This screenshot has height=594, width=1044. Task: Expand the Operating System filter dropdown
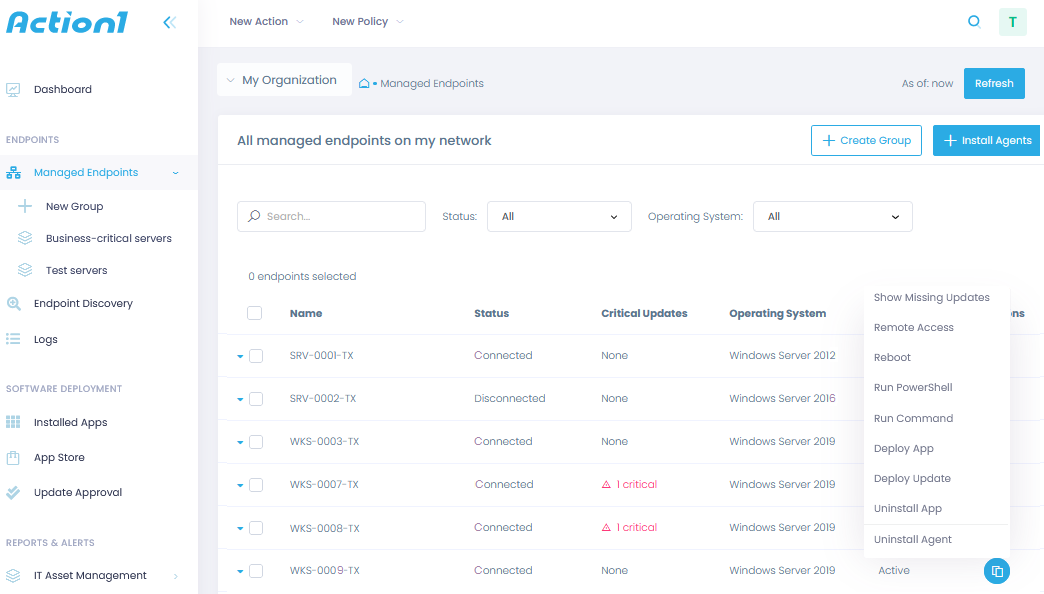click(x=832, y=216)
